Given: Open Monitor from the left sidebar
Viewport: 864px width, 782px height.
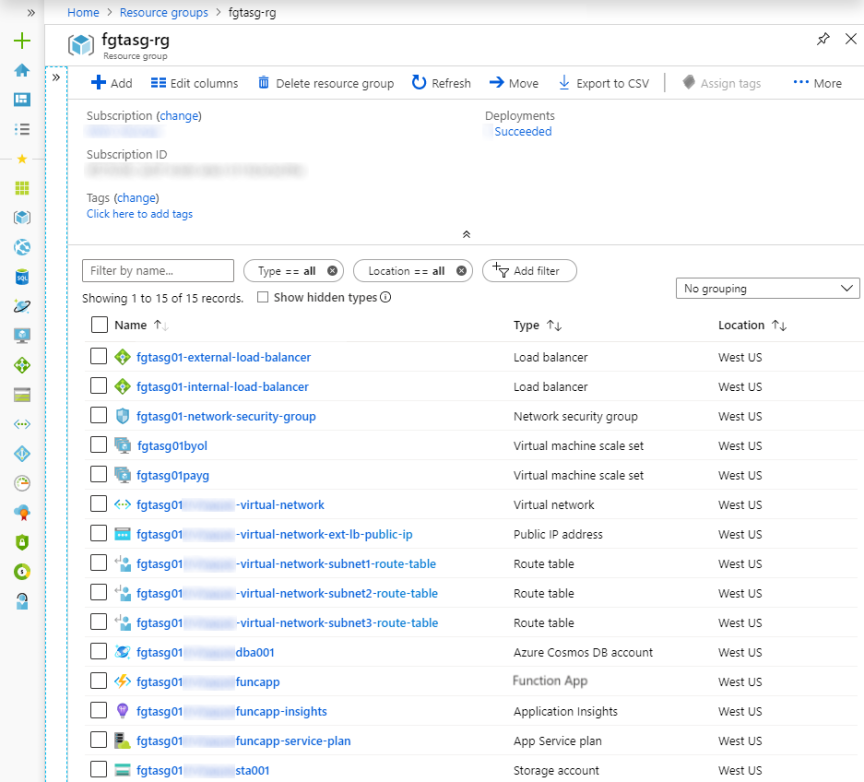Looking at the screenshot, I should [x=20, y=482].
